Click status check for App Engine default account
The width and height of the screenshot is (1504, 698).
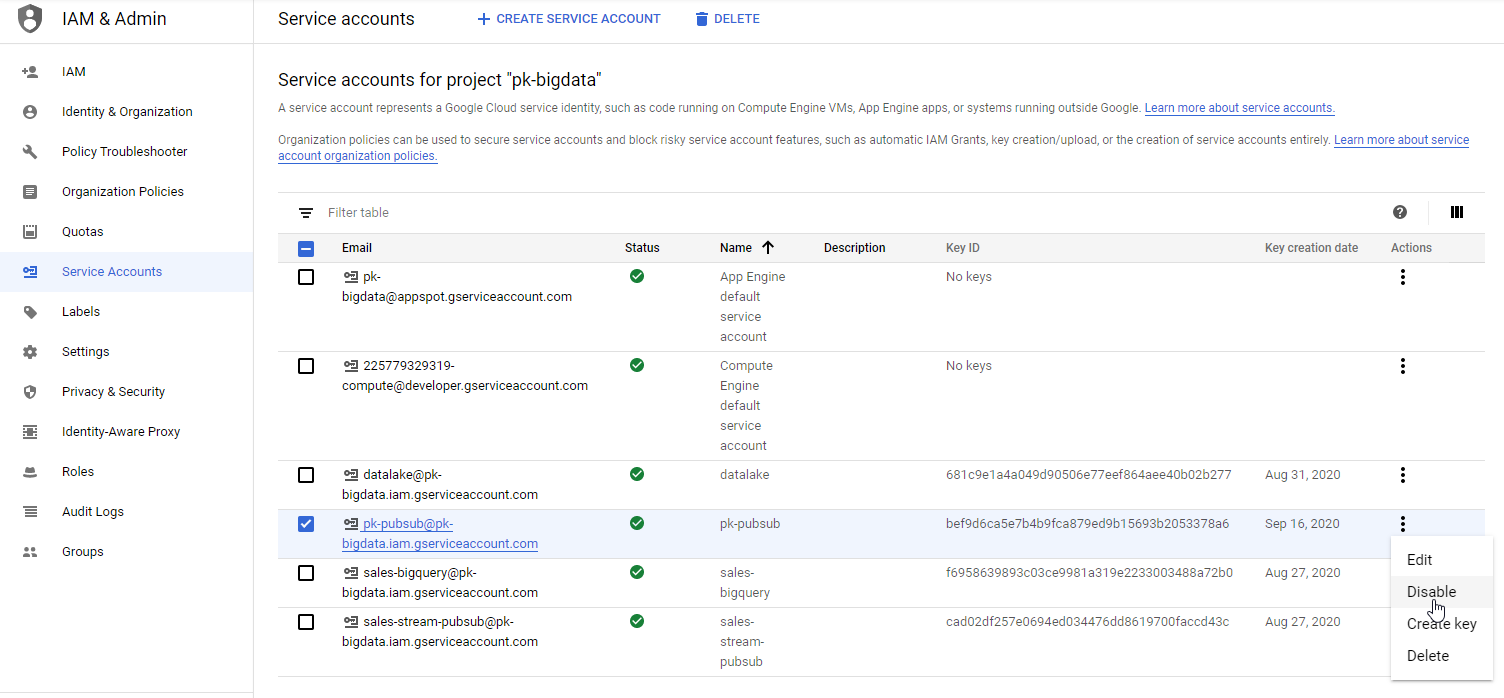pos(637,276)
